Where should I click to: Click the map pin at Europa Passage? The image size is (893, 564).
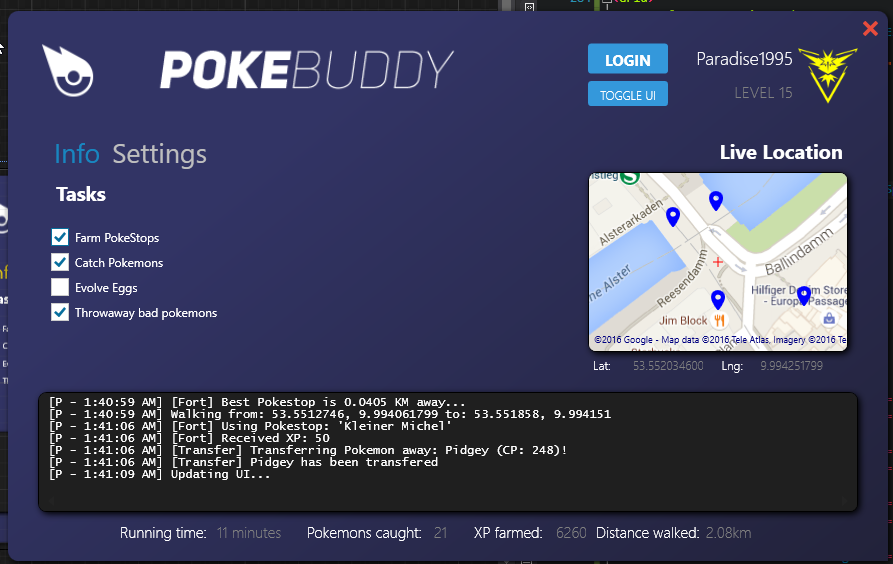(x=804, y=296)
